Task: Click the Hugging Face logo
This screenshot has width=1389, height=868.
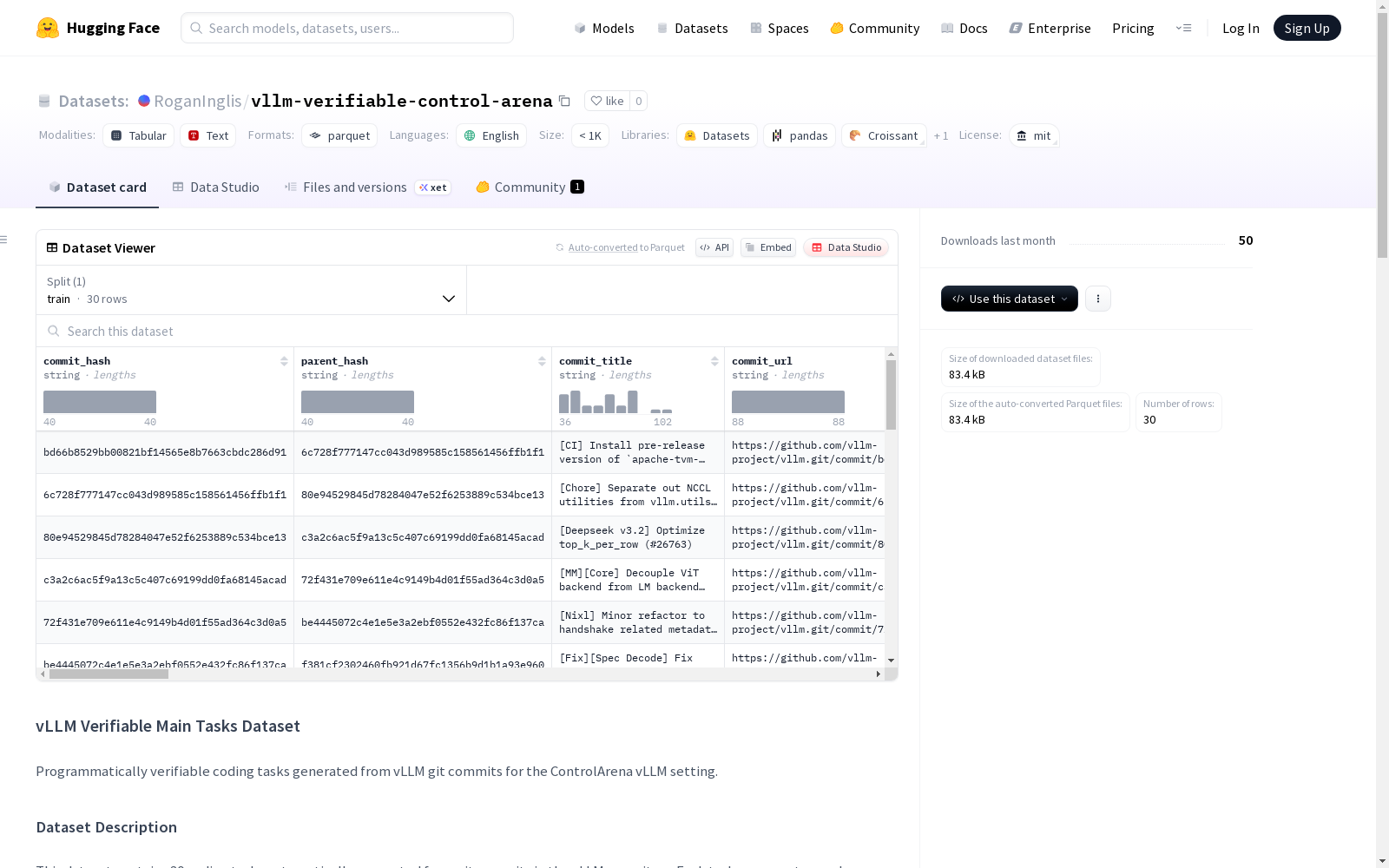Action: [x=97, y=28]
